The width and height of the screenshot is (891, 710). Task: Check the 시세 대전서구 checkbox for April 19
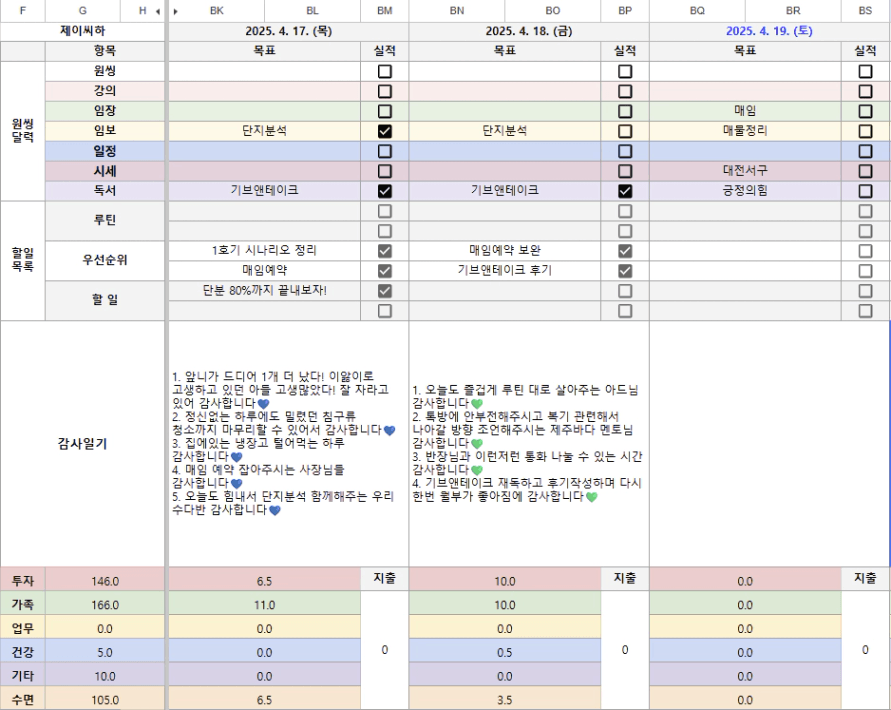coord(865,171)
